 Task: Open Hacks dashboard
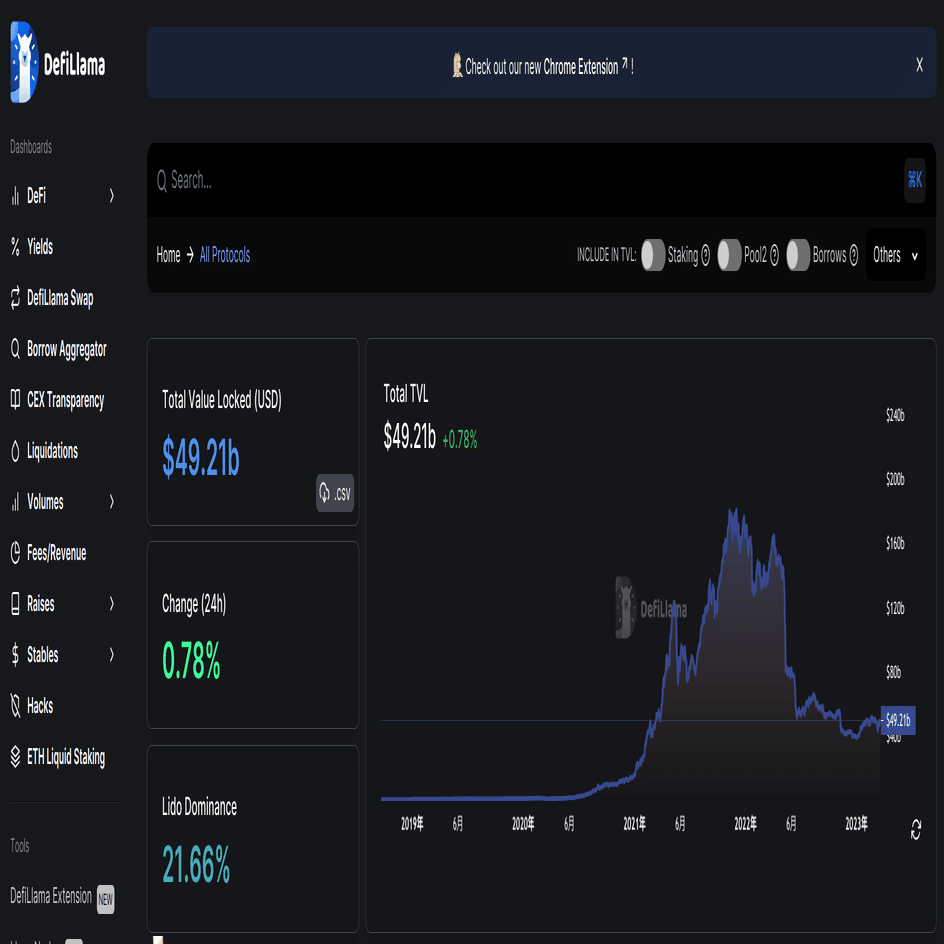tap(40, 706)
